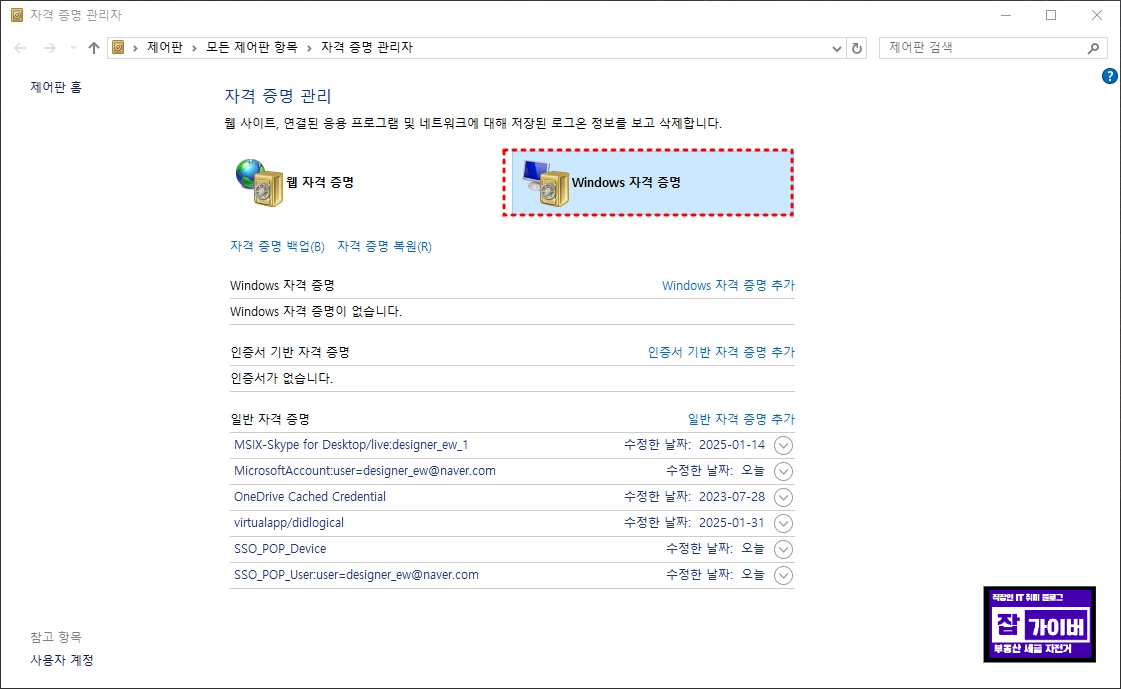
Task: Select the Windows 자격 증명 vault tile
Action: click(648, 182)
